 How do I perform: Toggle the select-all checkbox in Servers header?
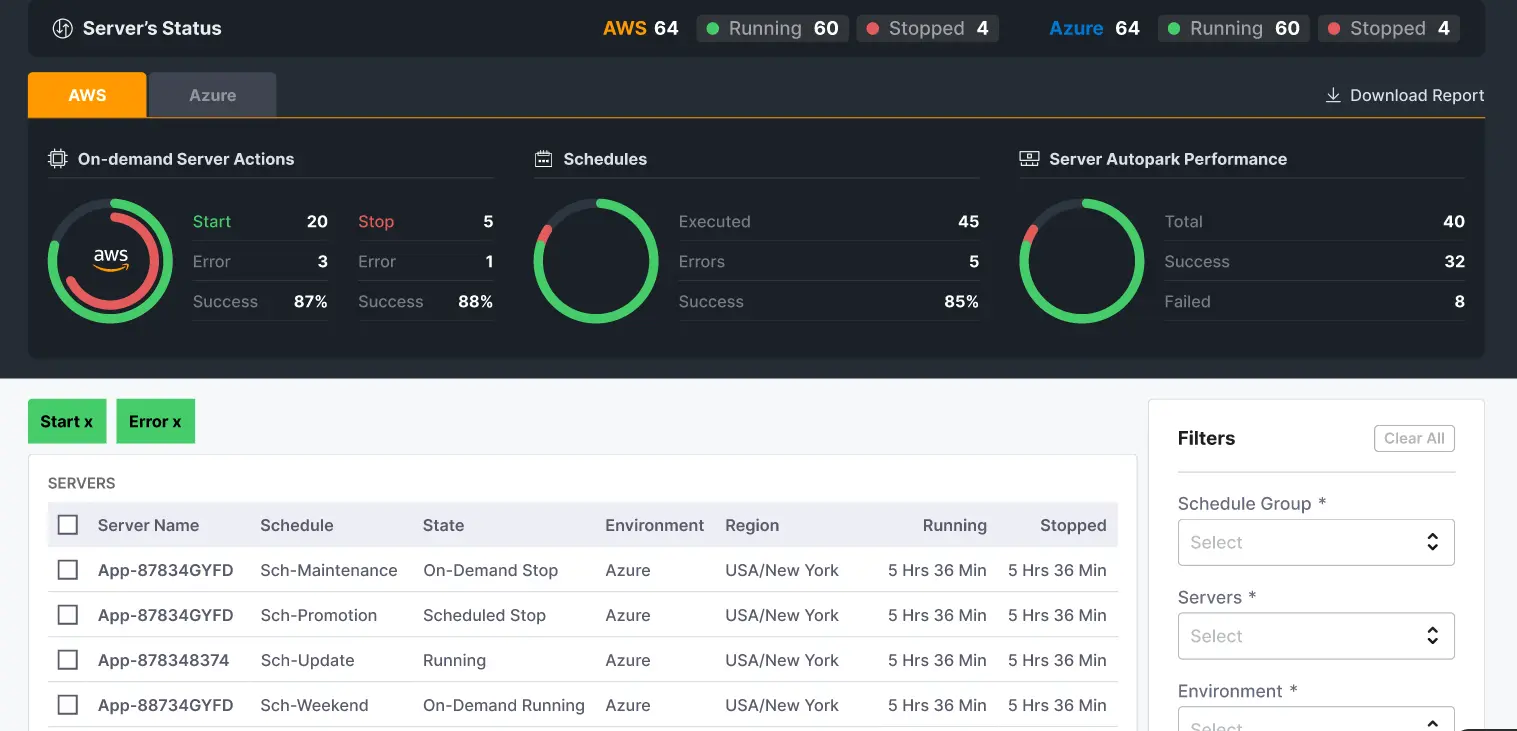[x=68, y=525]
